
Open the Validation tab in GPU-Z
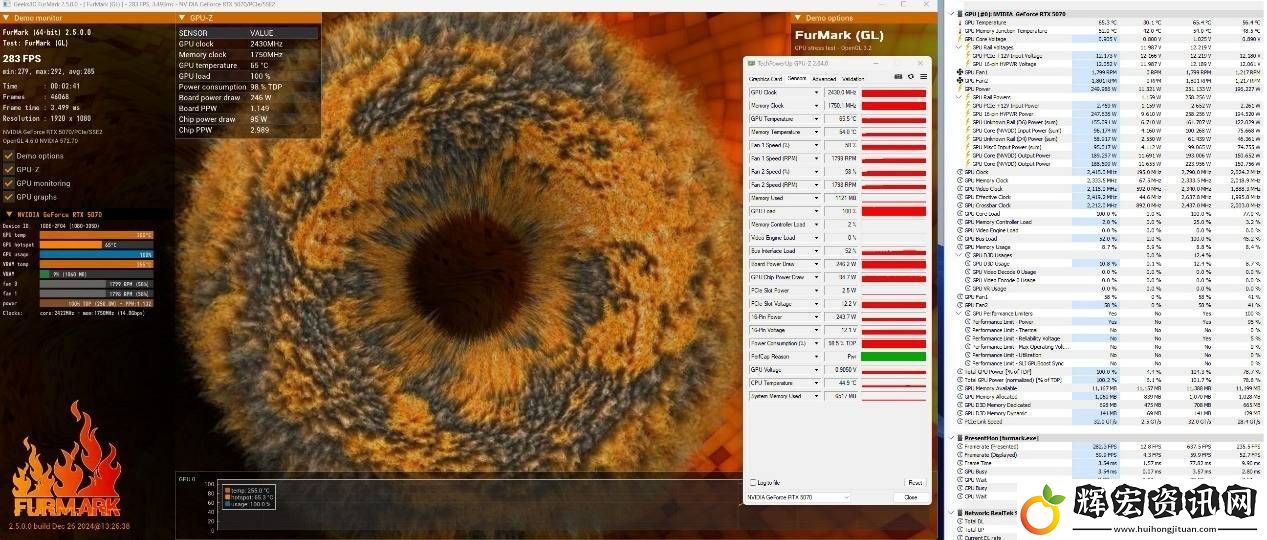tap(853, 78)
